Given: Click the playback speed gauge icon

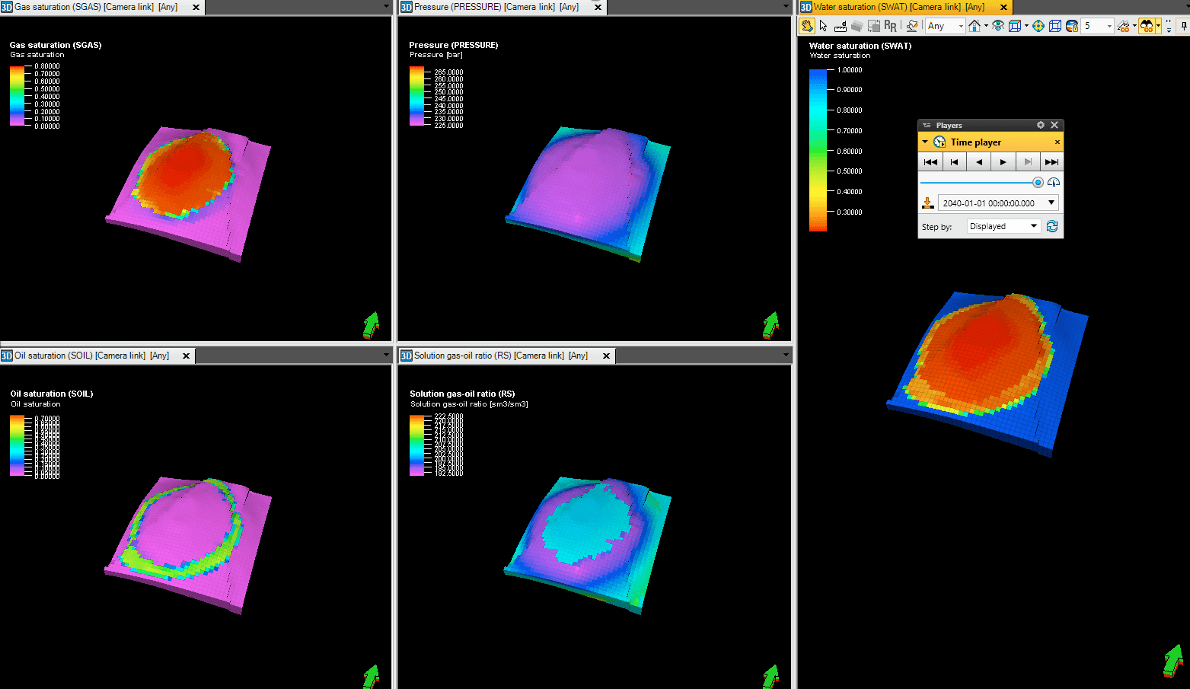Looking at the screenshot, I should (x=1054, y=182).
